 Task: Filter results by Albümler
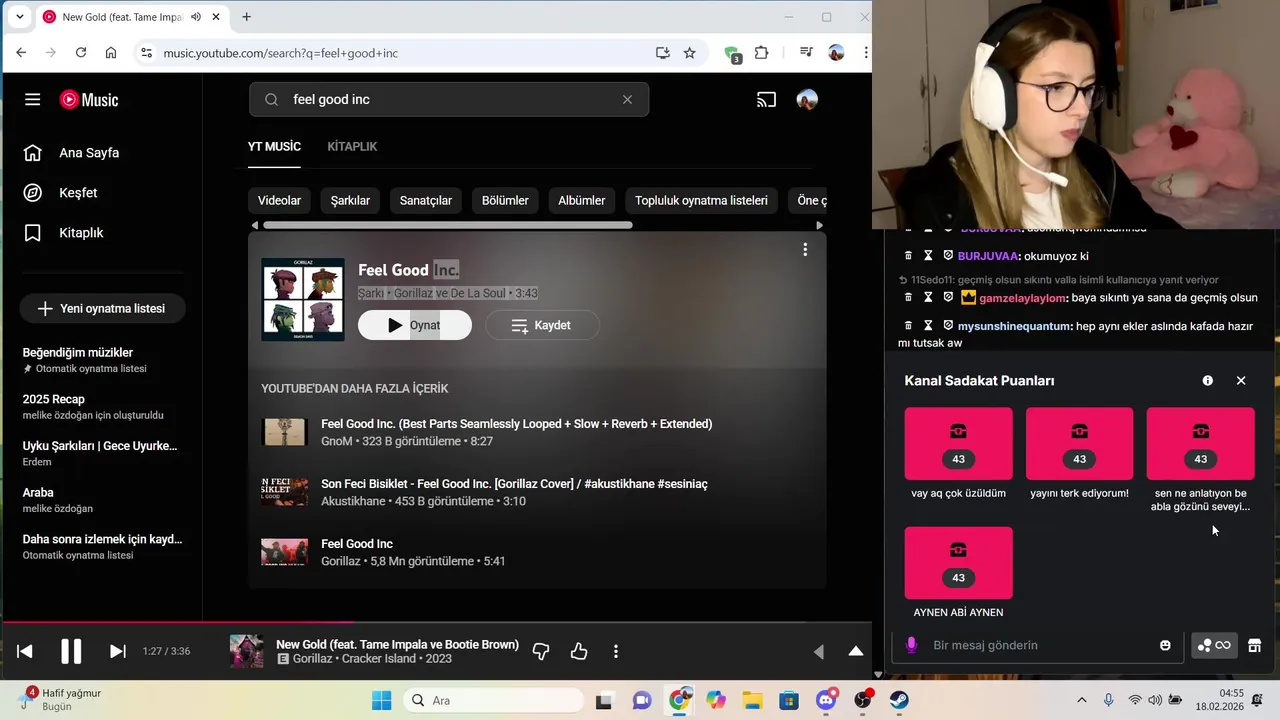(582, 201)
